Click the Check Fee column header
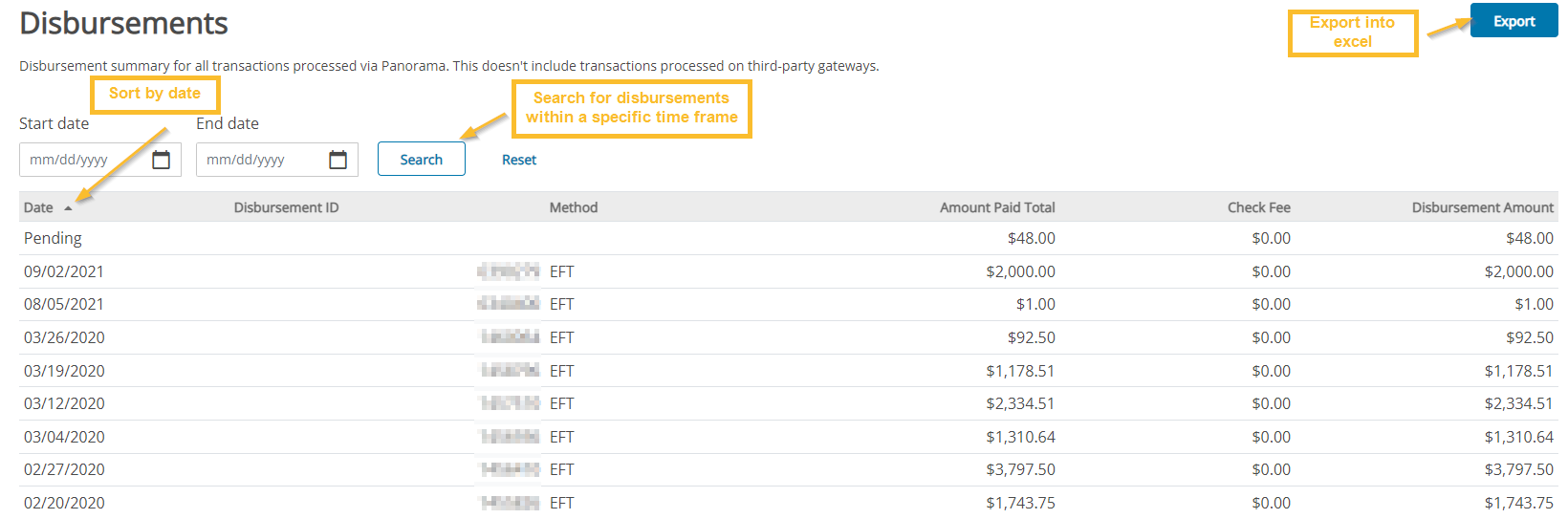1568x519 pixels. [1259, 207]
